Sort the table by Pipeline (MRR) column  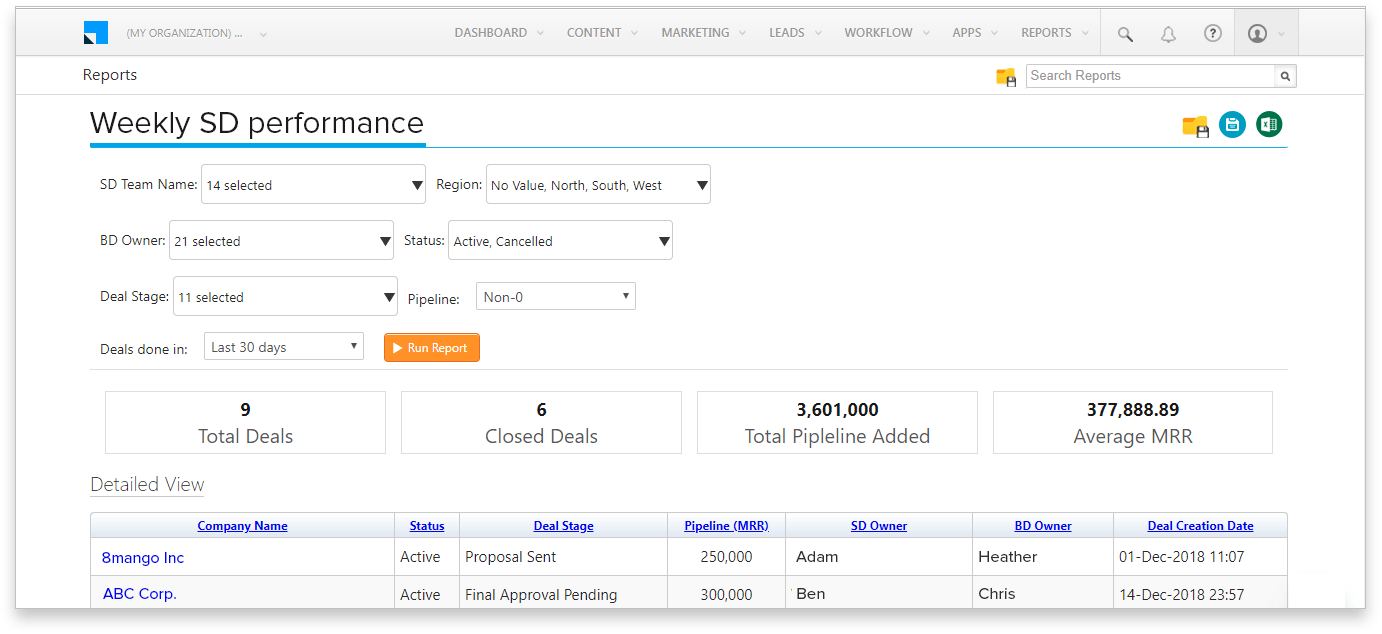726,525
